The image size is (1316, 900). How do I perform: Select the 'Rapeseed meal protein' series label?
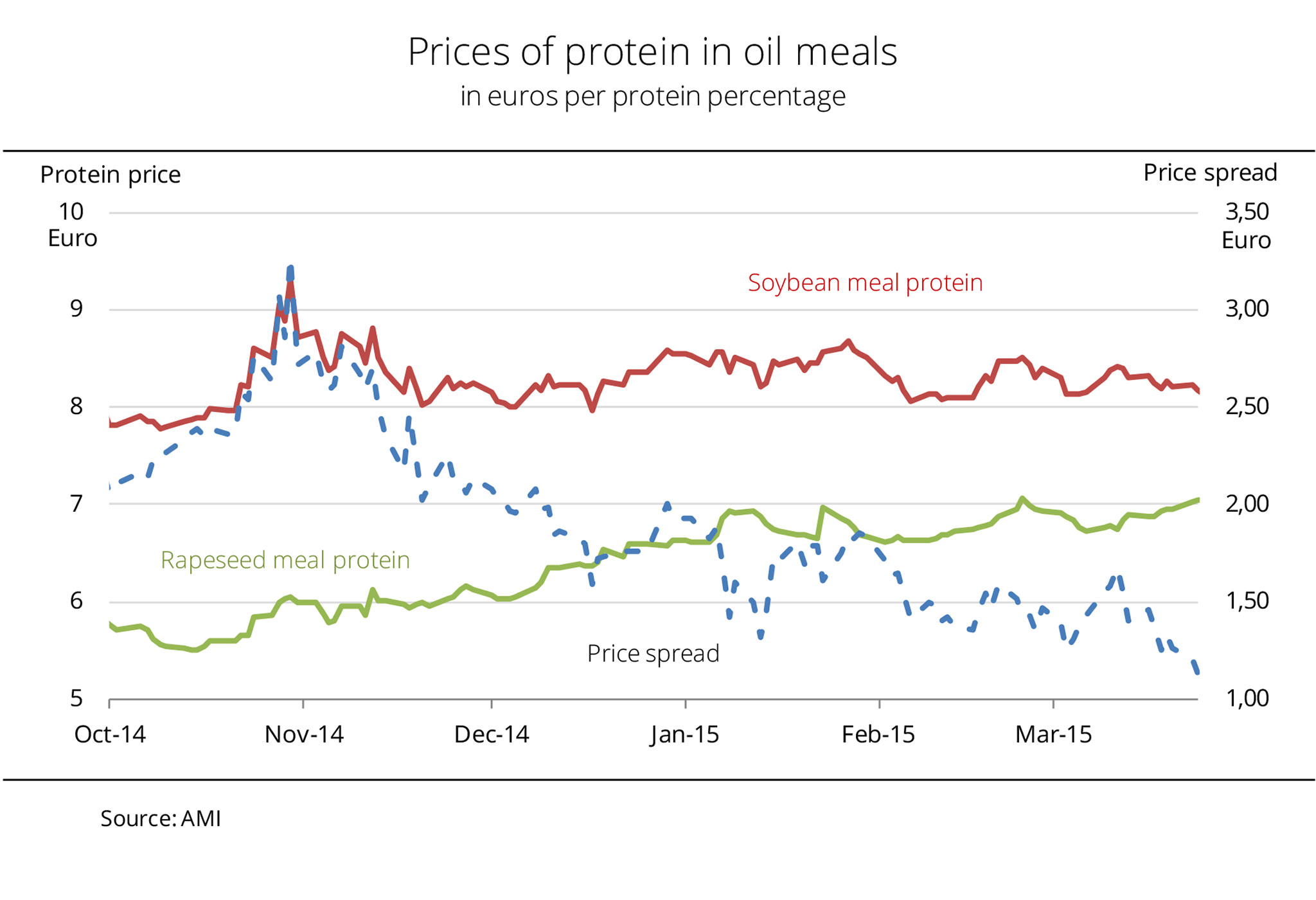(x=285, y=561)
